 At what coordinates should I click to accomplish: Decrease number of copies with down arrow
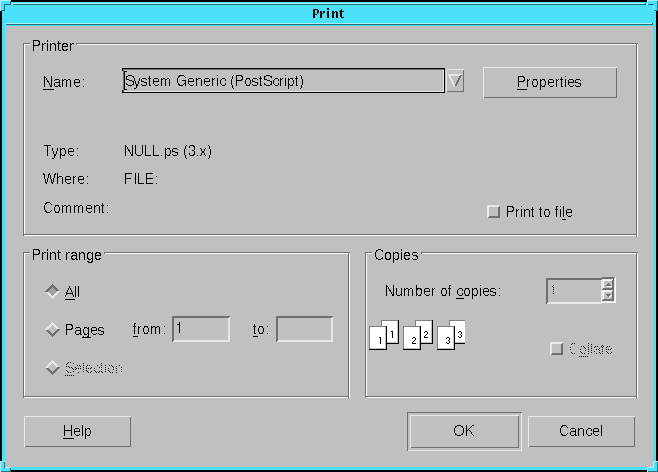point(607,296)
